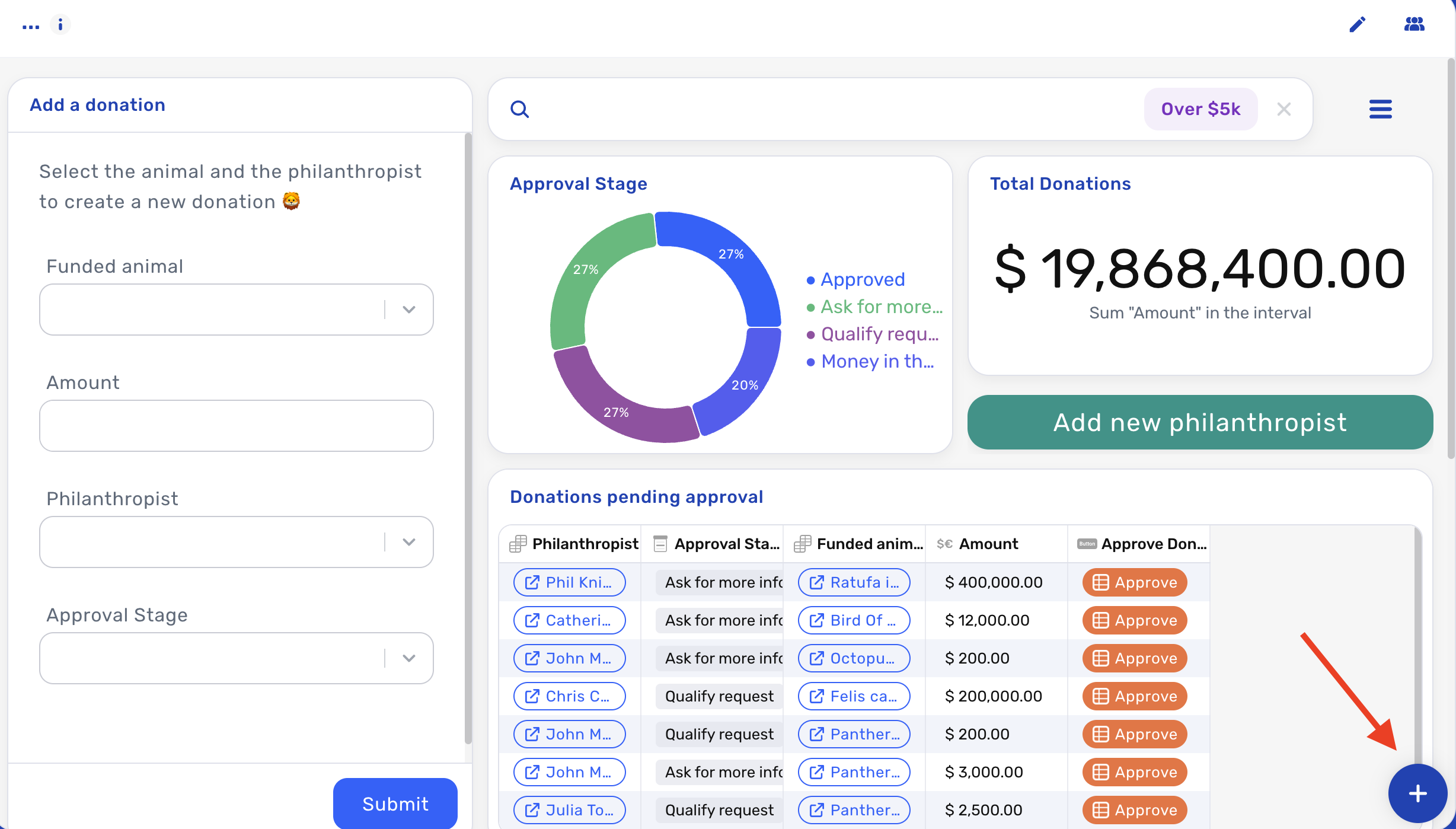Open Ratufa i… funded animal link

coord(854,582)
